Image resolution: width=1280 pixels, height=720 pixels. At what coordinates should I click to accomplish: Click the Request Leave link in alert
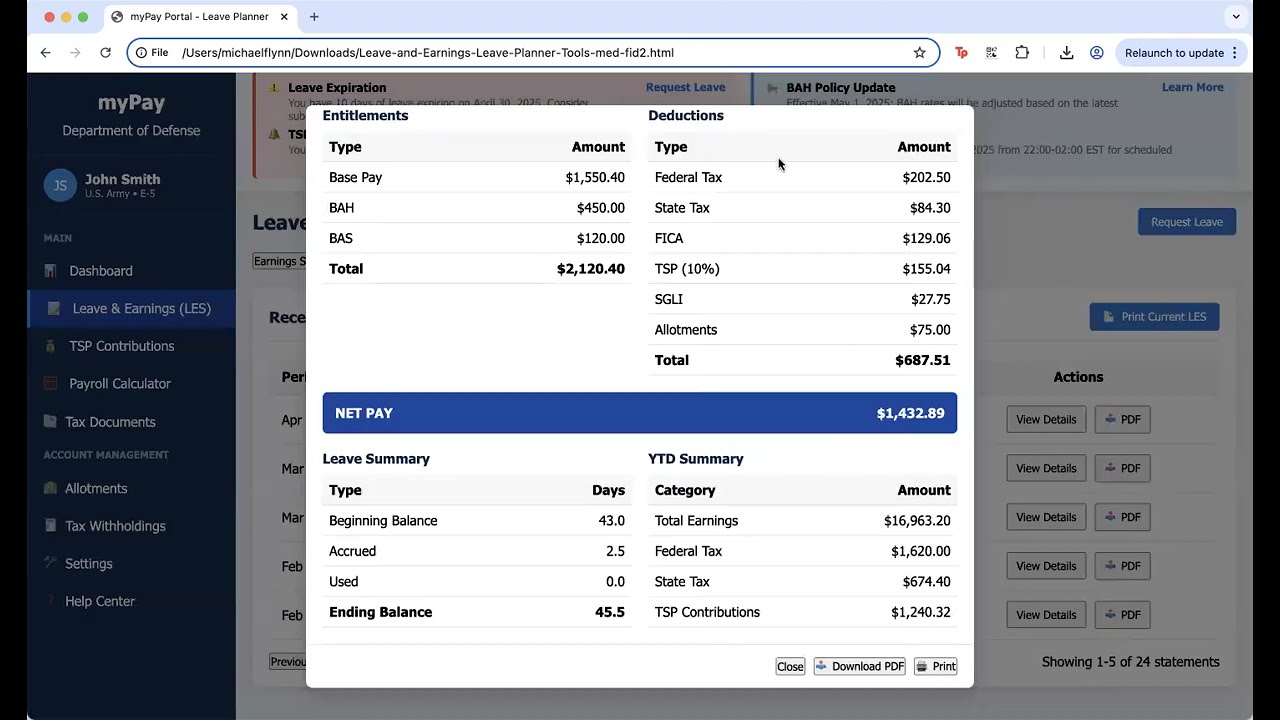(685, 88)
